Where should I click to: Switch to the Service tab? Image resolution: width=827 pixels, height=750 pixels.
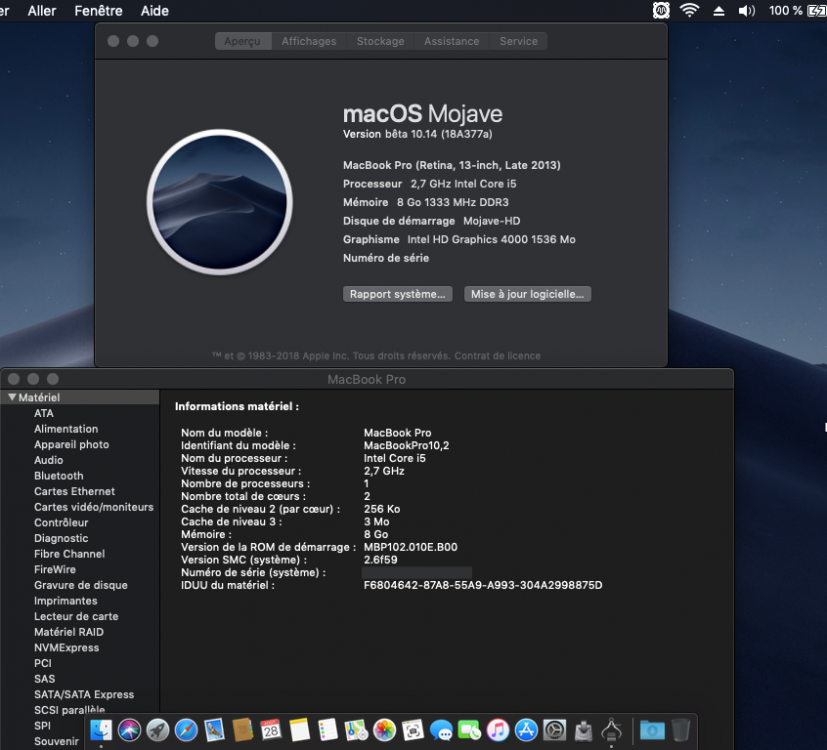click(x=518, y=41)
